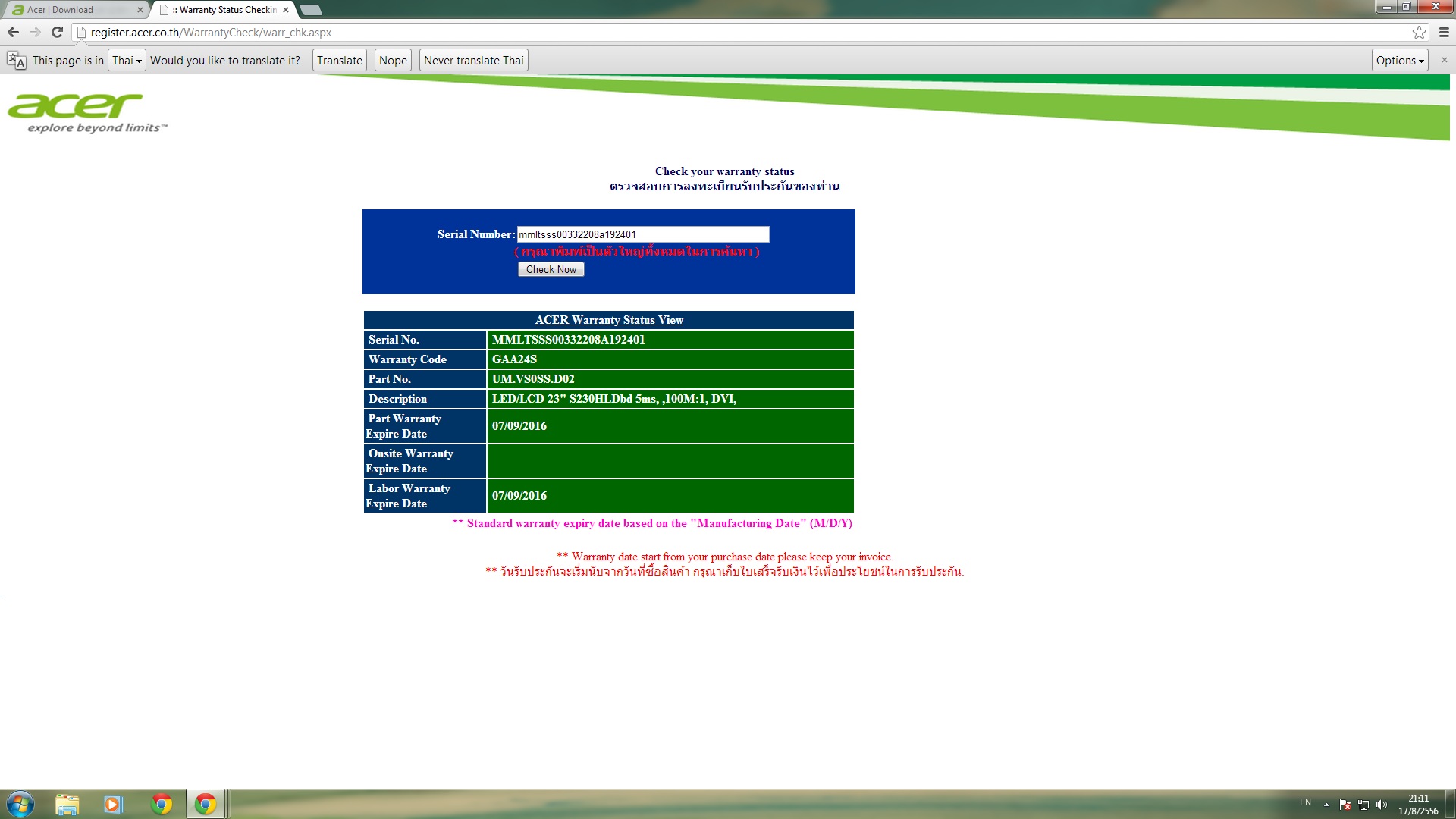This screenshot has width=1456, height=819.
Task: Click the volume speaker tray icon
Action: point(1381,805)
